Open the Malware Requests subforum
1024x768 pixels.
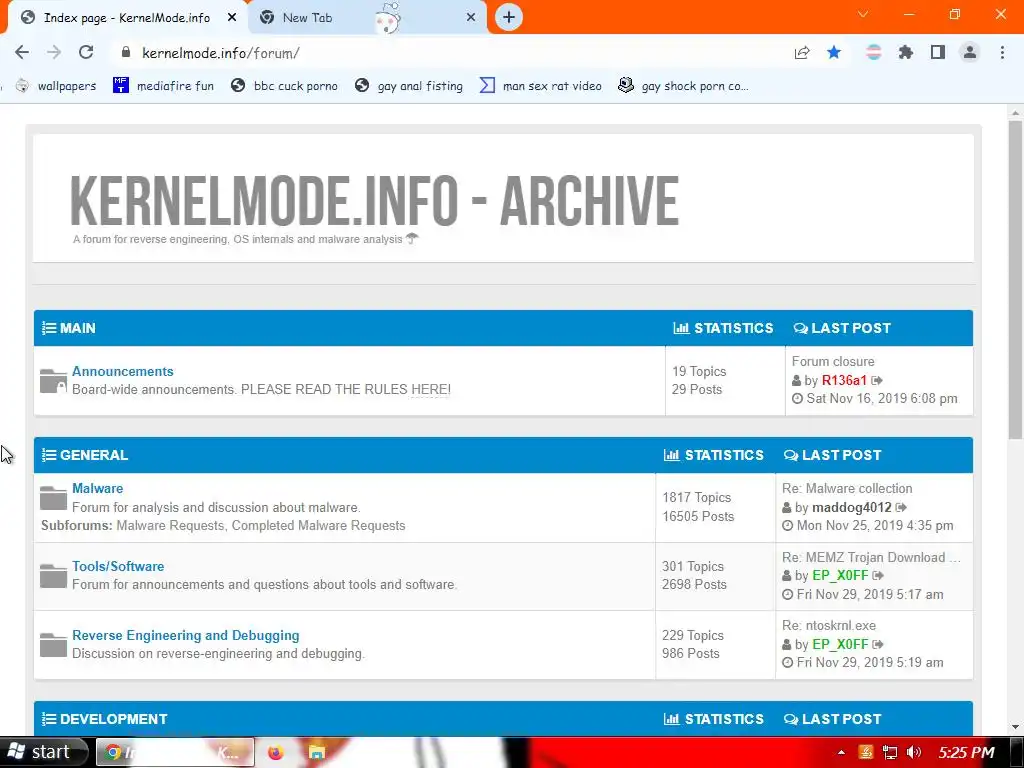tap(170, 526)
